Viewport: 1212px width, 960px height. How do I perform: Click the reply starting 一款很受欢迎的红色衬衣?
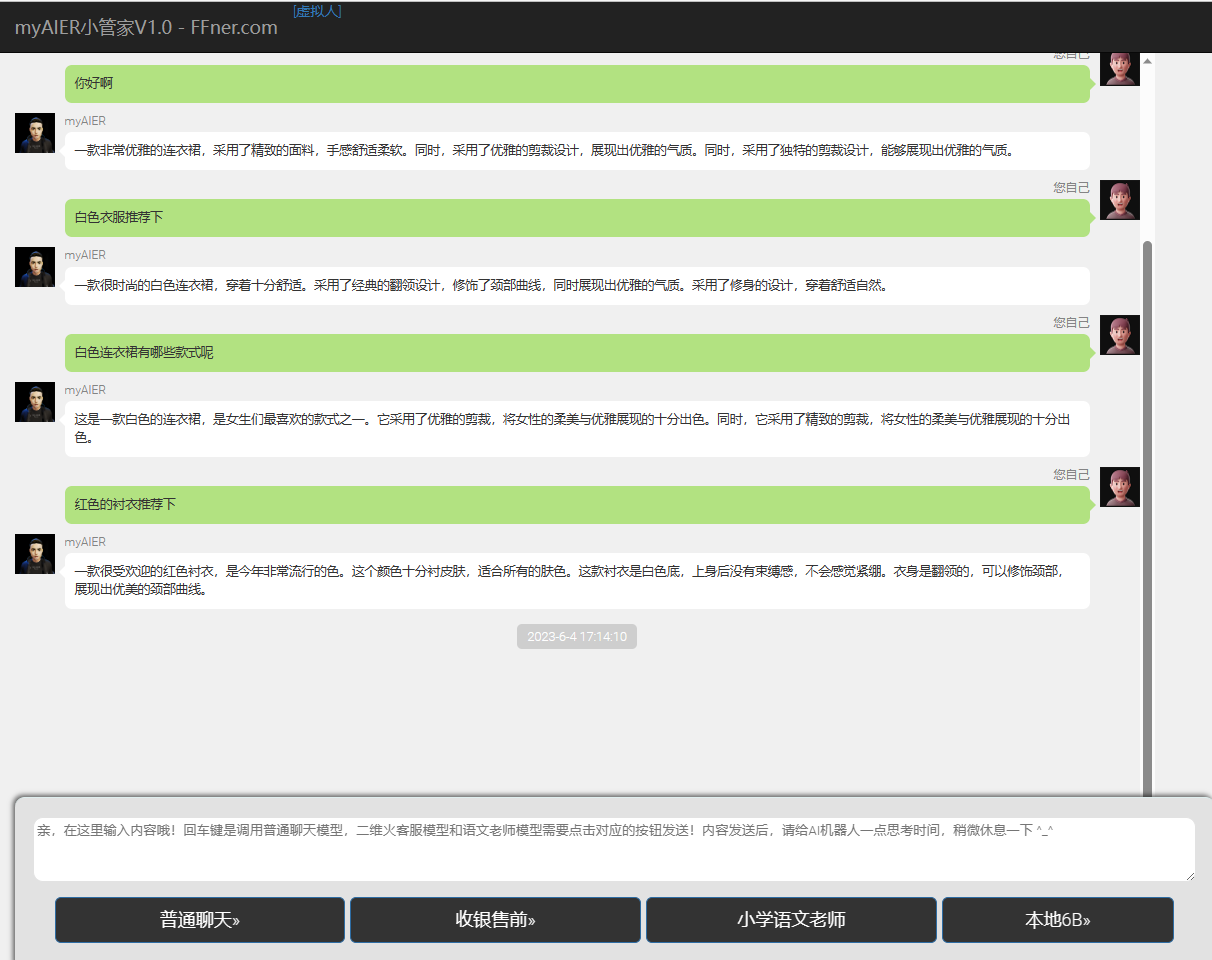577,581
